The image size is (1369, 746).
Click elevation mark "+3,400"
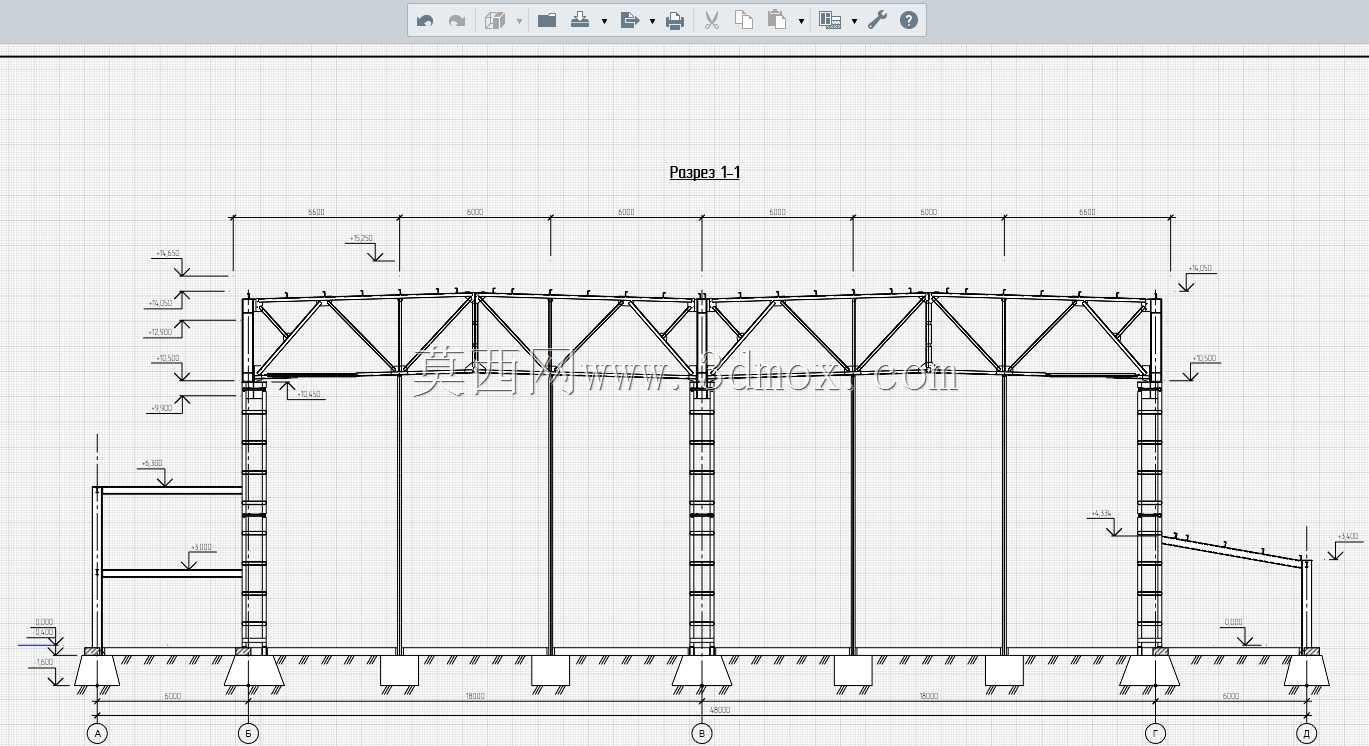click(1348, 537)
